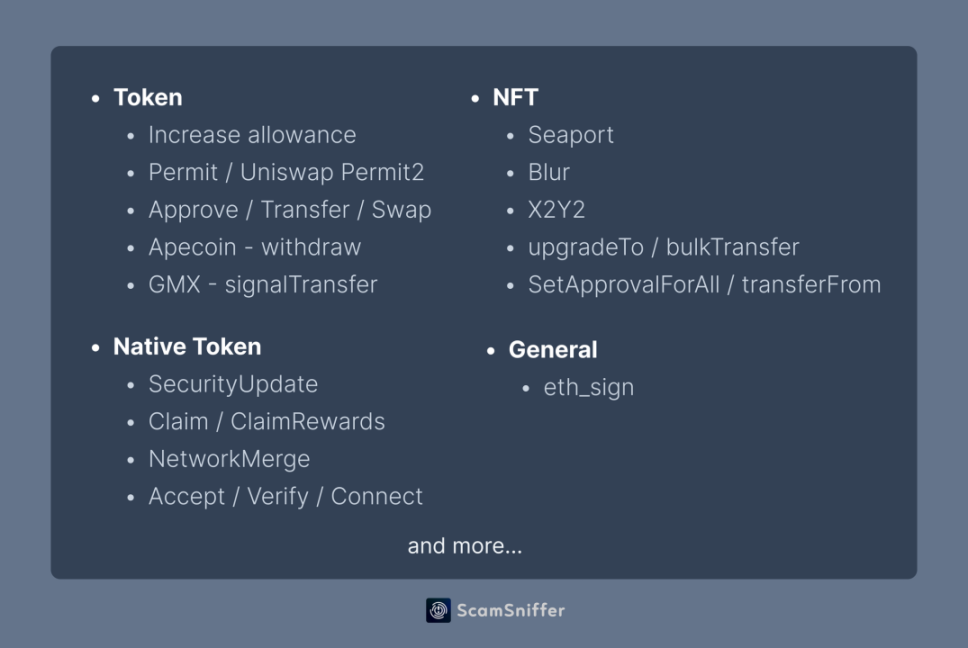The height and width of the screenshot is (648, 968).
Task: Click the NFT heading
Action: (x=515, y=97)
